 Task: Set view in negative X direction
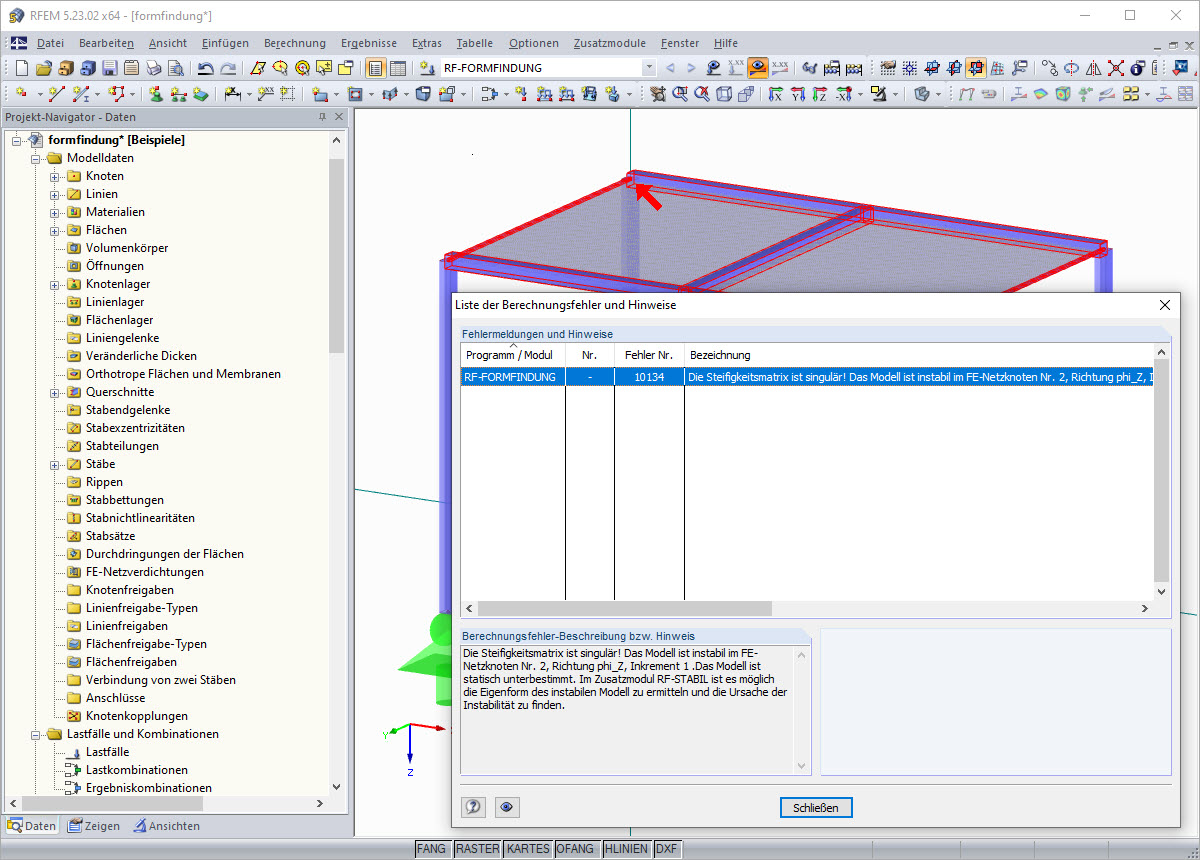tap(844, 94)
